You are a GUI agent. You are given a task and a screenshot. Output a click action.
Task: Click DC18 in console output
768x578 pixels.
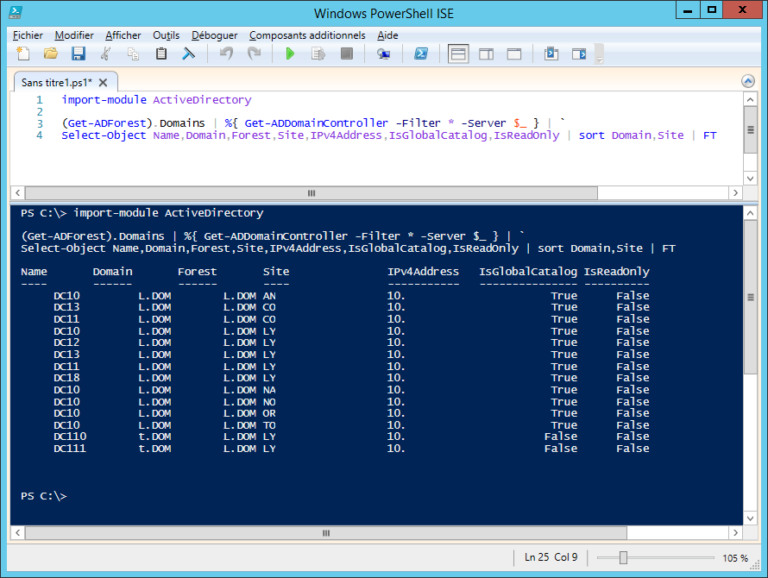(x=67, y=378)
